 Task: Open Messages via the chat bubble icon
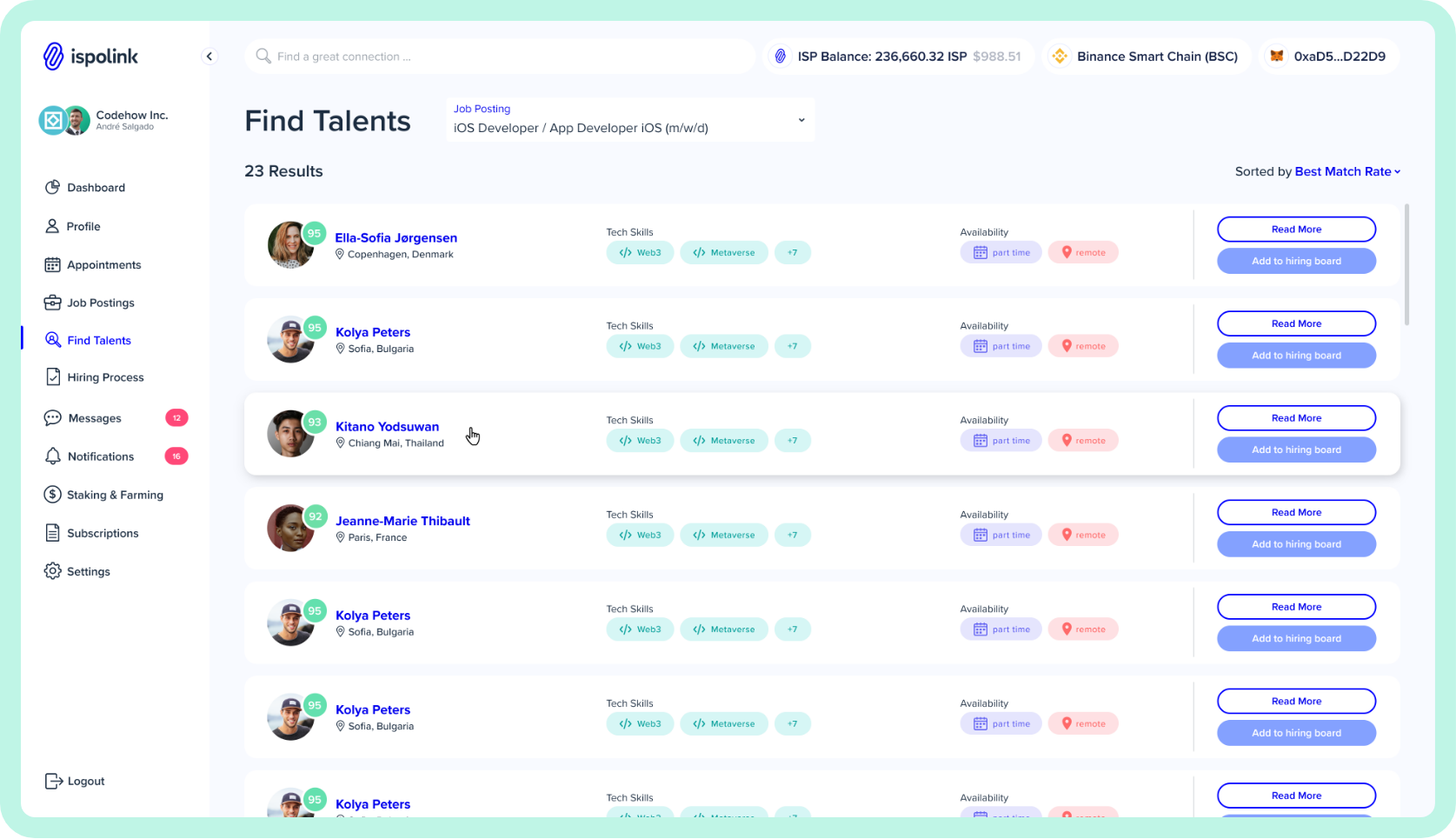click(x=53, y=418)
